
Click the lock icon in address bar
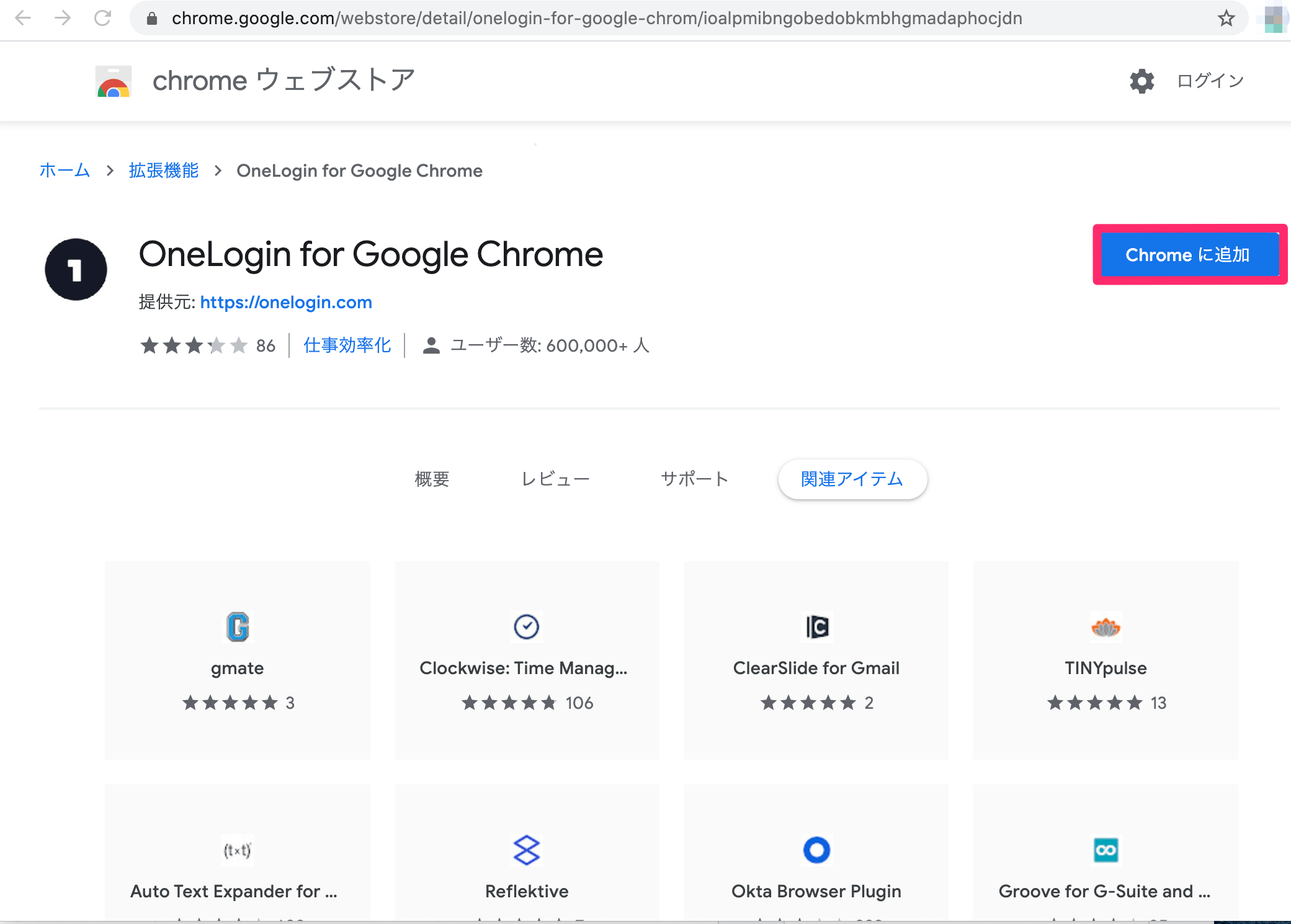[x=152, y=19]
